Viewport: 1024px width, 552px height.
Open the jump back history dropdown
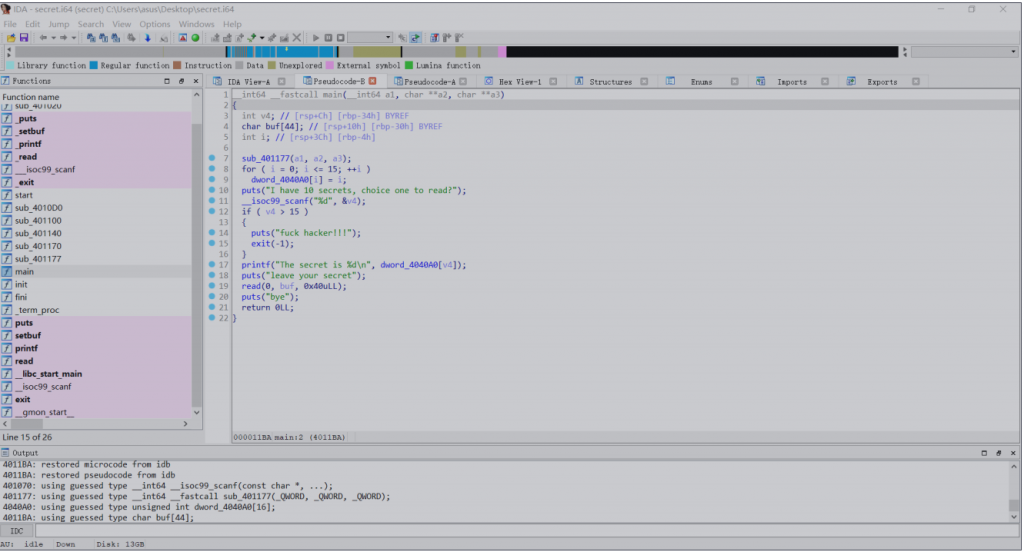click(x=54, y=38)
